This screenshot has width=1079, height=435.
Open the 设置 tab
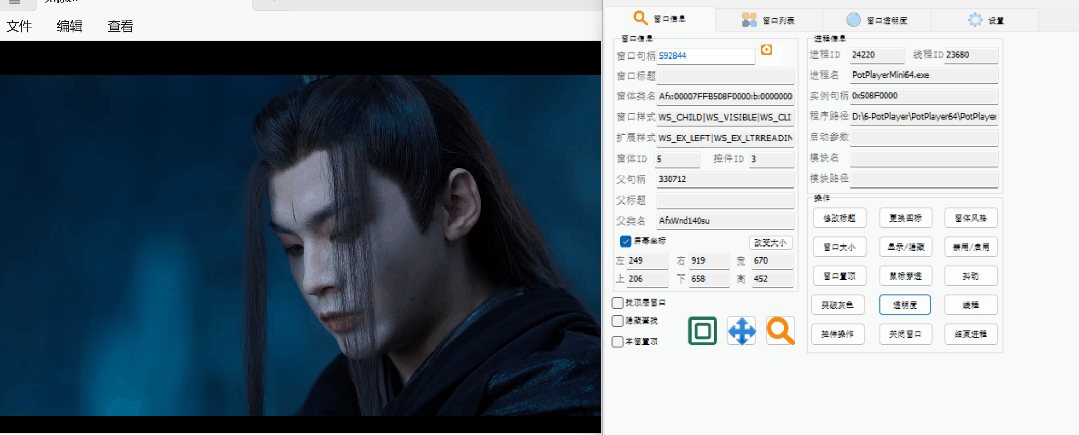coord(985,21)
